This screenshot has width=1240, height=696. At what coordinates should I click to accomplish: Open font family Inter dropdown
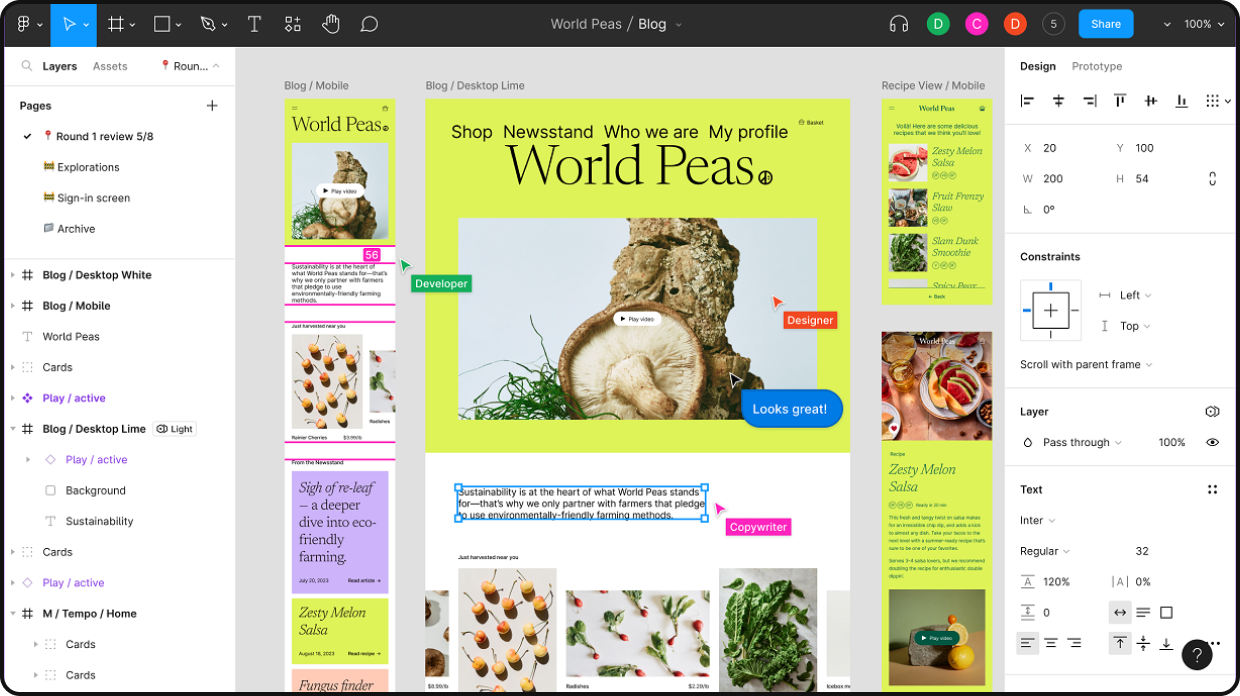pos(1038,520)
